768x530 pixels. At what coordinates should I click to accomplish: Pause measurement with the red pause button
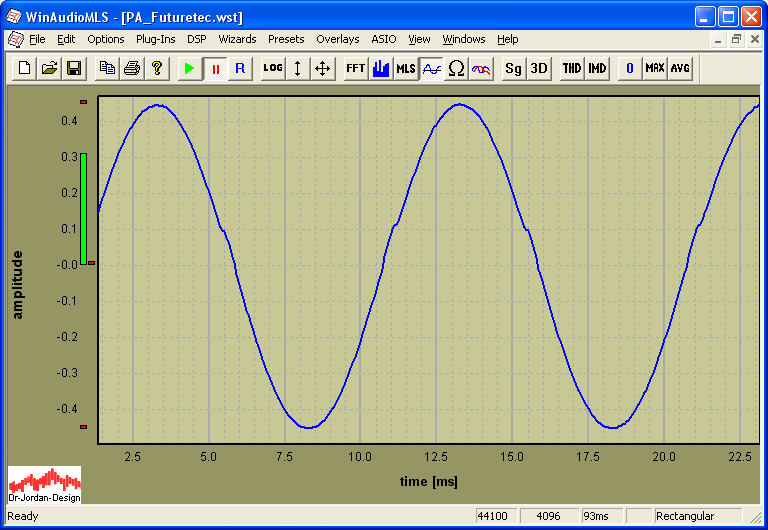(215, 68)
